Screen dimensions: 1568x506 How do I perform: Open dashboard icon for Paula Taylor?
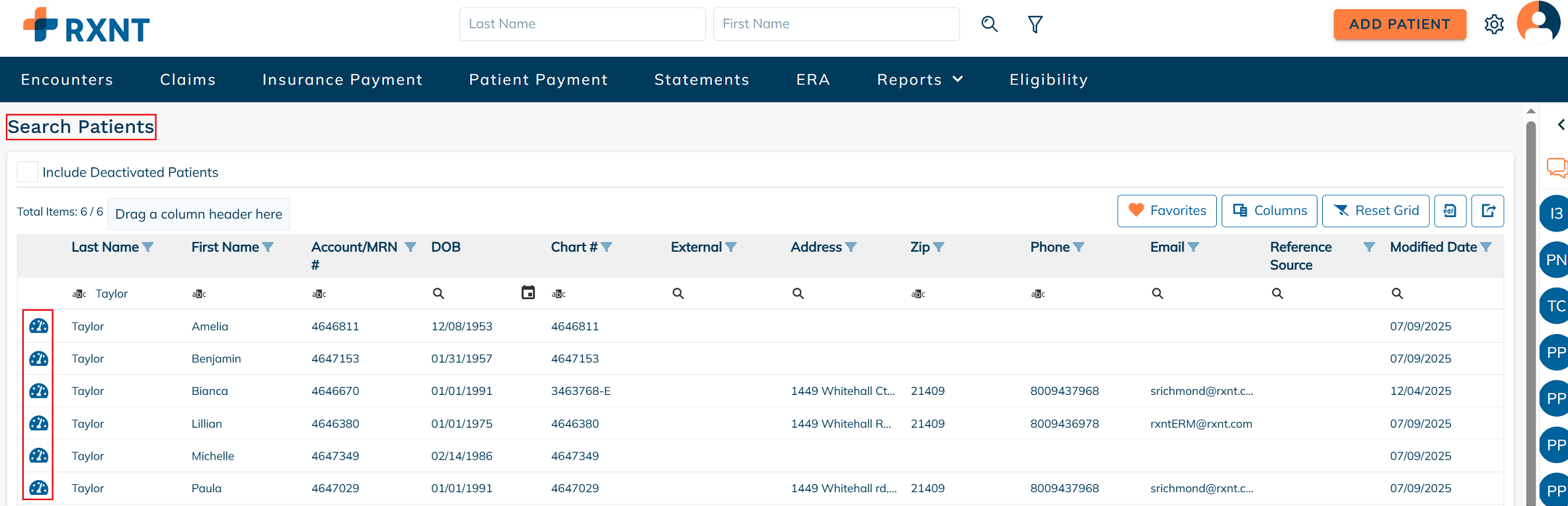[x=38, y=488]
